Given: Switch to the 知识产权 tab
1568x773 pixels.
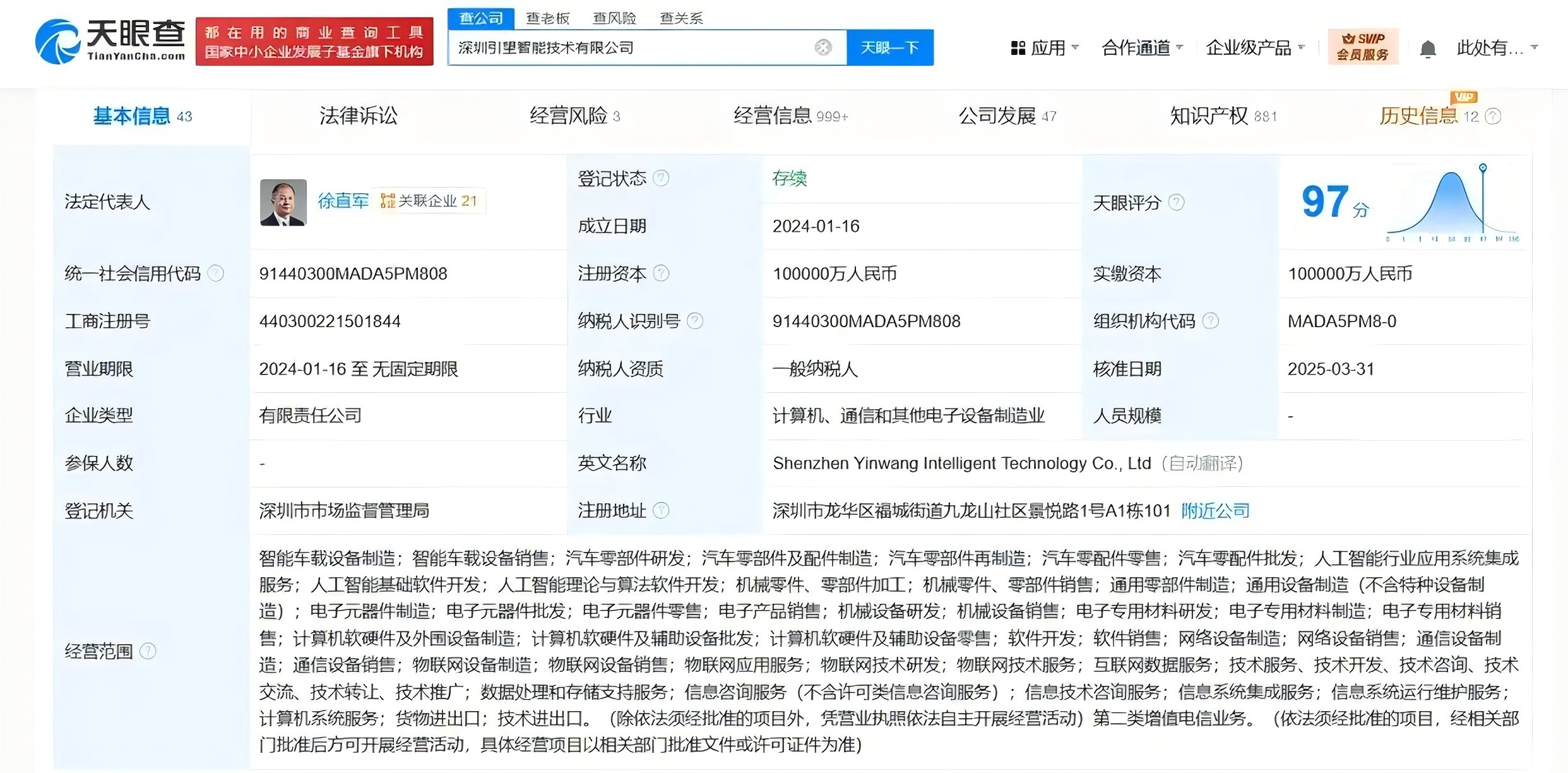Looking at the screenshot, I should tap(1224, 116).
